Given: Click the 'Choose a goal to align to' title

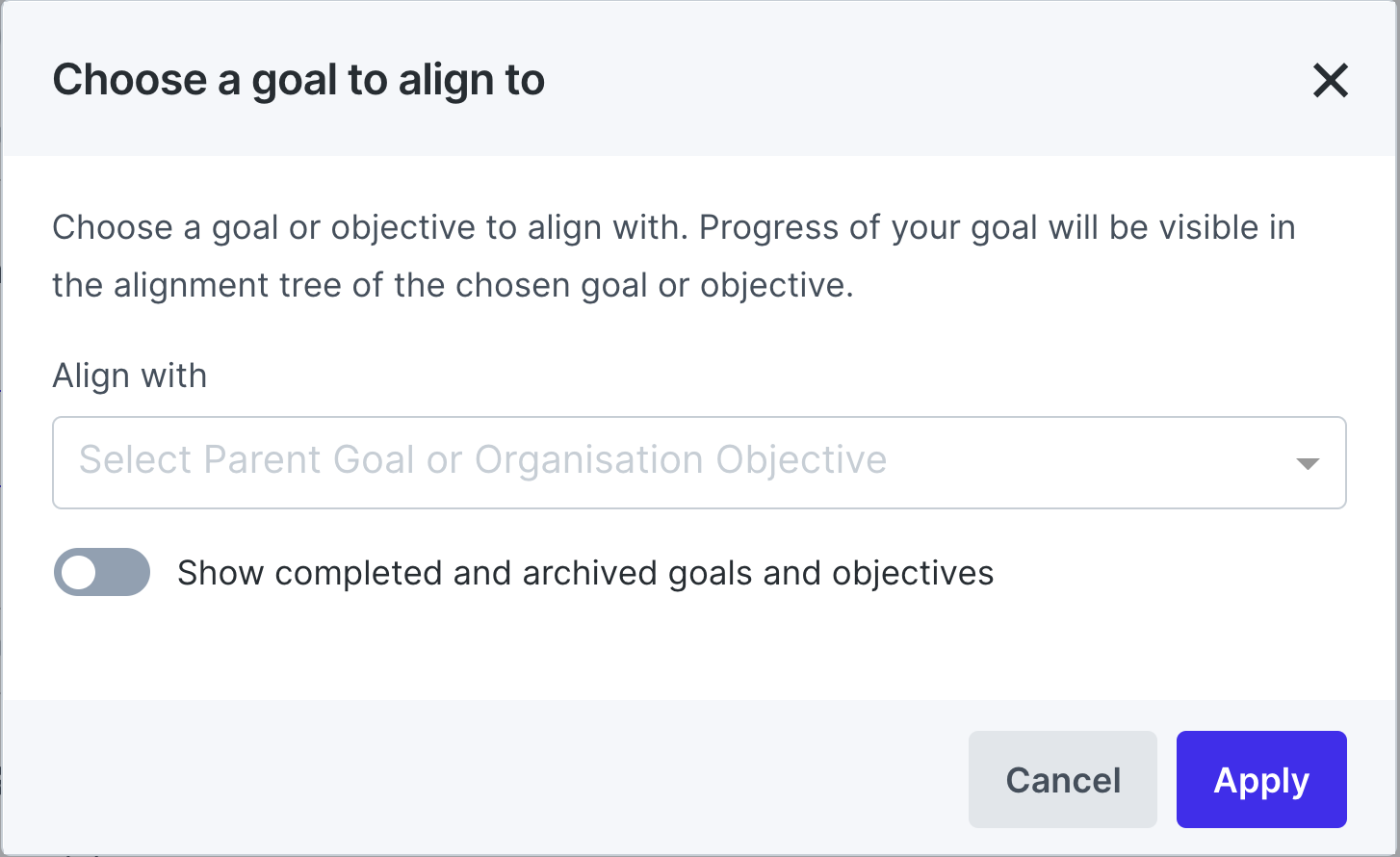Looking at the screenshot, I should coord(299,80).
